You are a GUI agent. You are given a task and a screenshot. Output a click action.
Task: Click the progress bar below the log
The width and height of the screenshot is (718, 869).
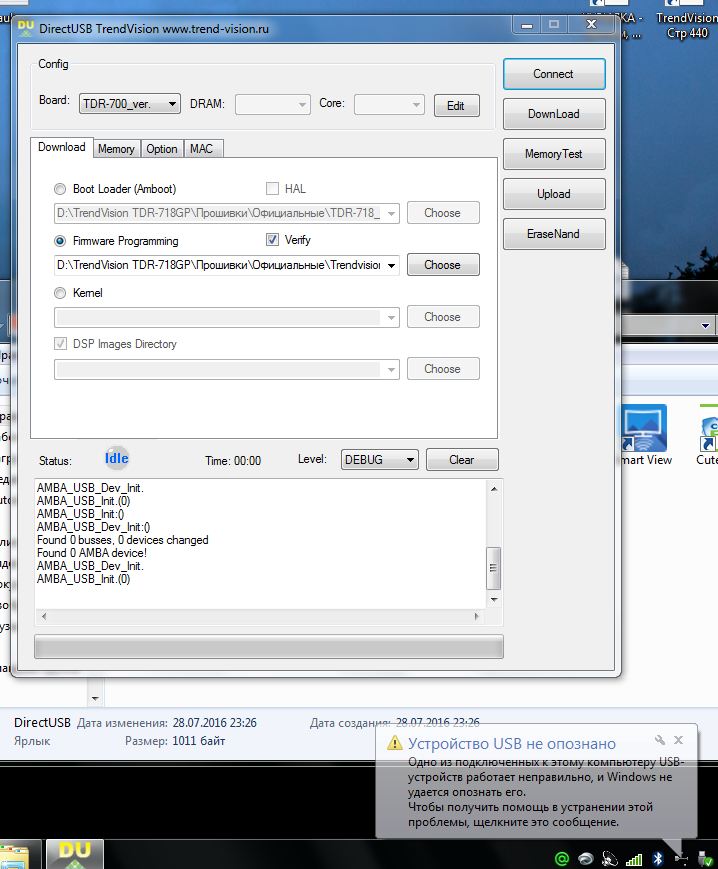268,646
